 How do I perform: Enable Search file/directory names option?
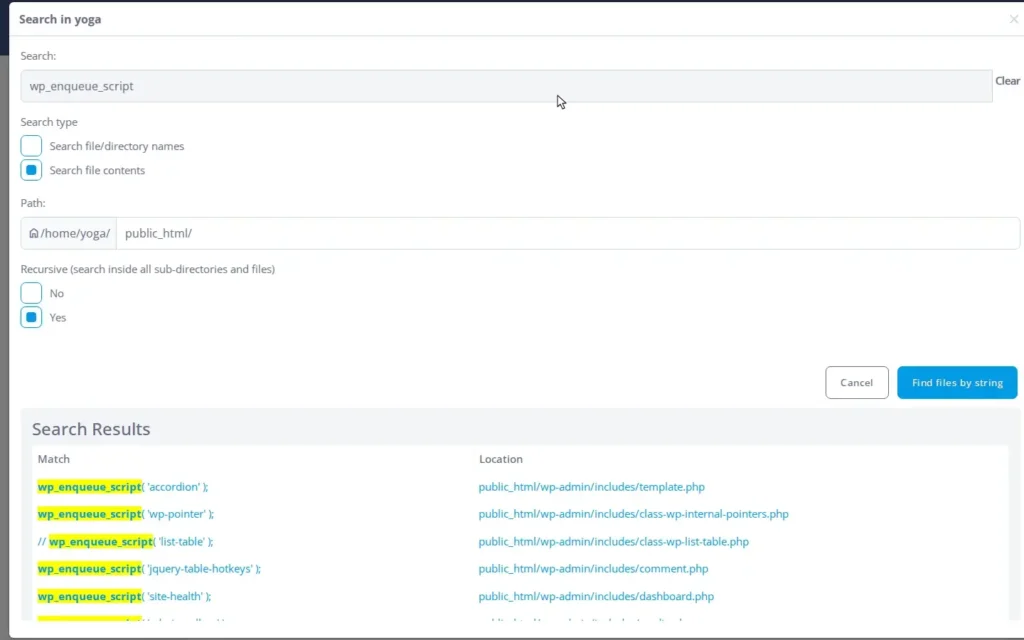tap(31, 146)
